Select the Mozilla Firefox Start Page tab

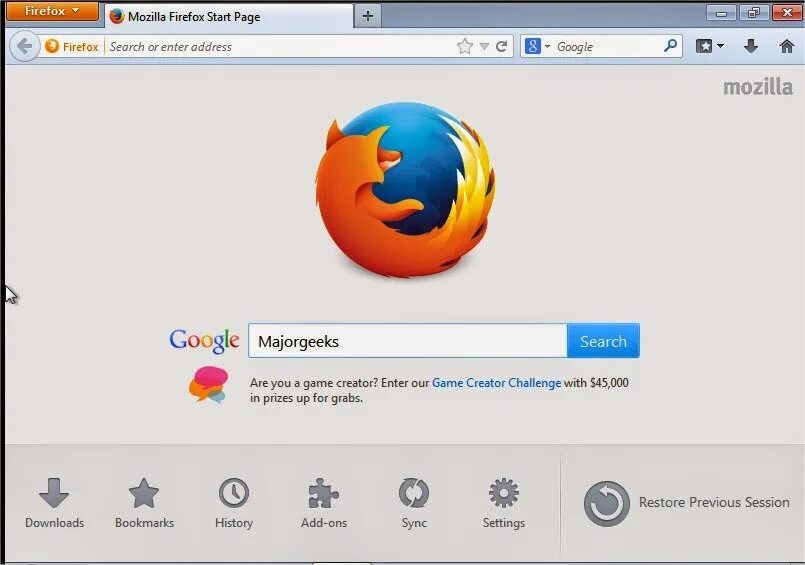coord(229,16)
